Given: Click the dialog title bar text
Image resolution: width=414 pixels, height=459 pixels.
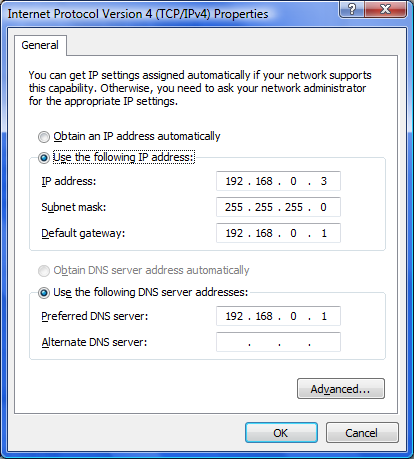Looking at the screenshot, I should (x=138, y=14).
